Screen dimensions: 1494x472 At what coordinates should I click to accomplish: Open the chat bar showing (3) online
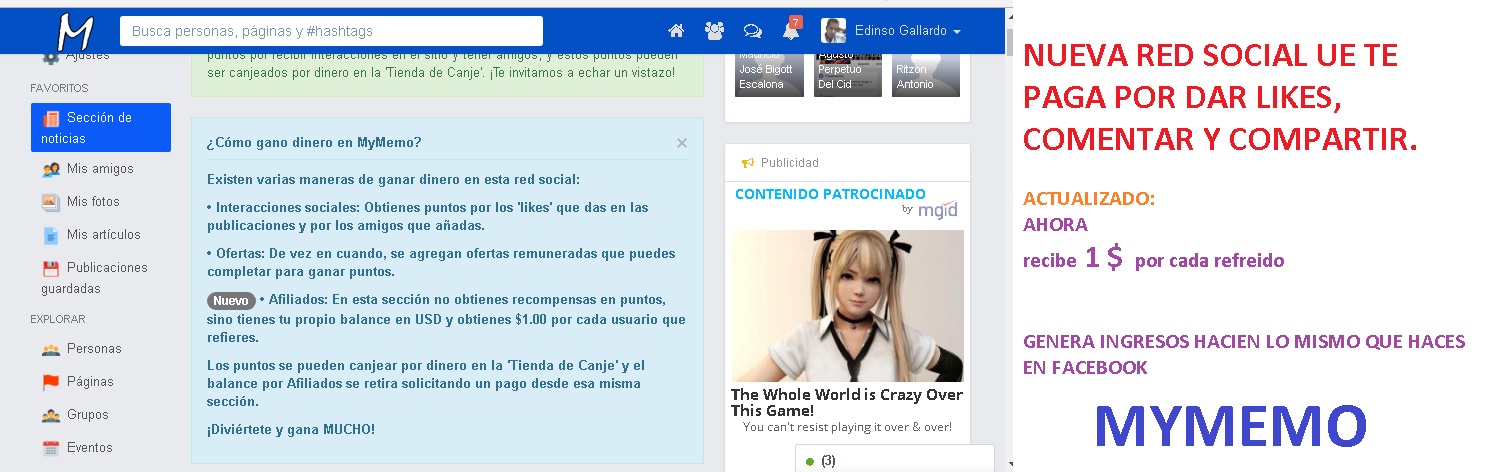tap(896, 459)
